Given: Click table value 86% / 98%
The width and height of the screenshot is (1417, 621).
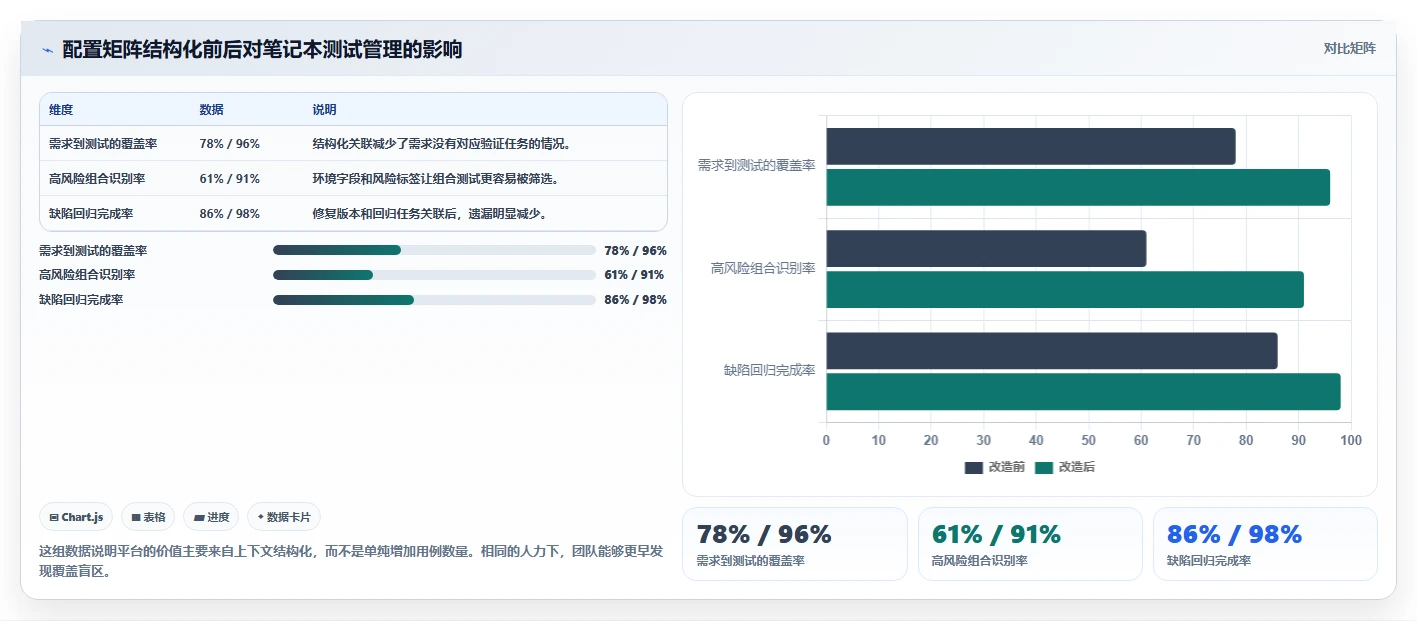Looking at the screenshot, I should [x=230, y=213].
